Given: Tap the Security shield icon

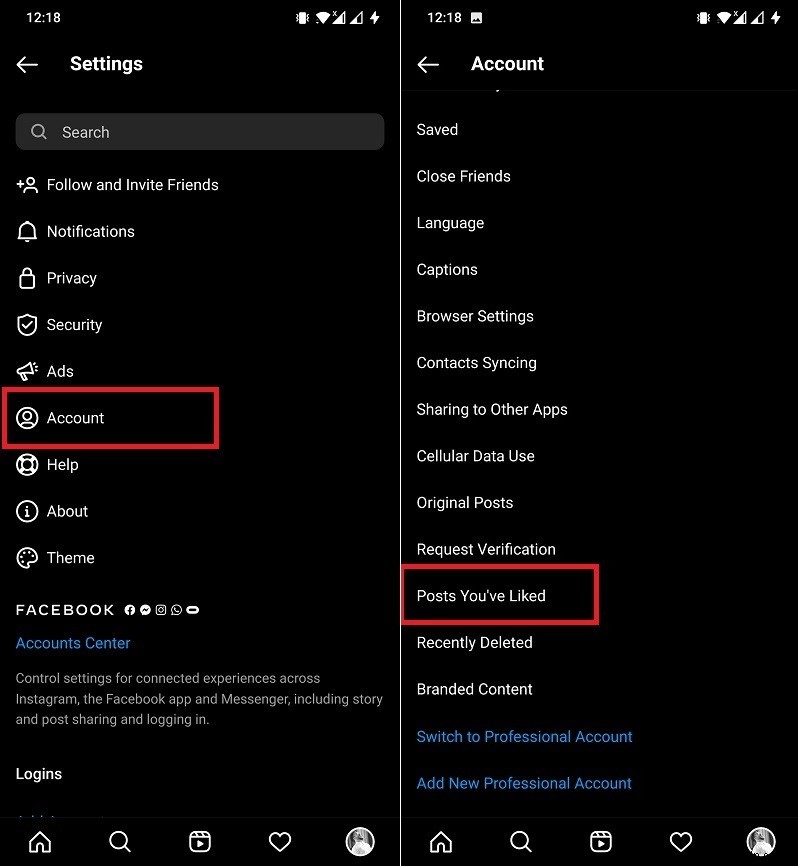Looking at the screenshot, I should pos(27,325).
